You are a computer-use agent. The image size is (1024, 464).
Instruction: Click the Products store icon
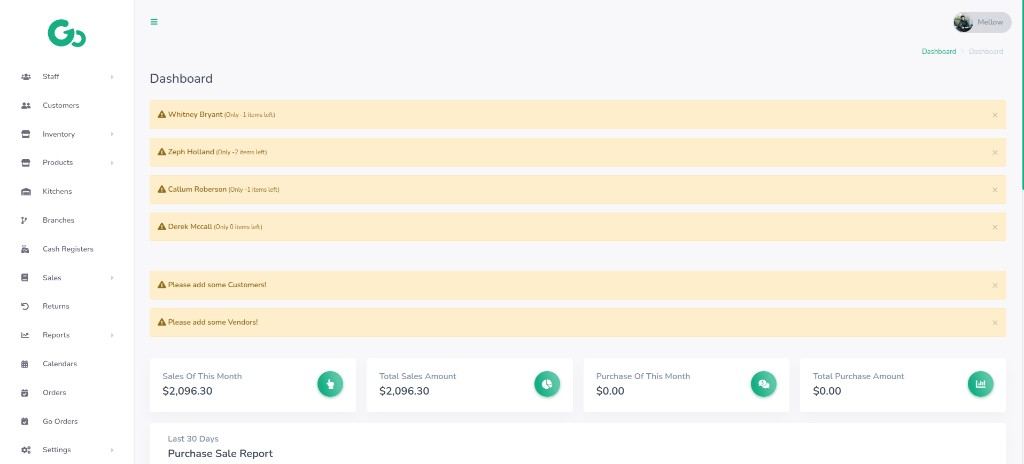25,163
